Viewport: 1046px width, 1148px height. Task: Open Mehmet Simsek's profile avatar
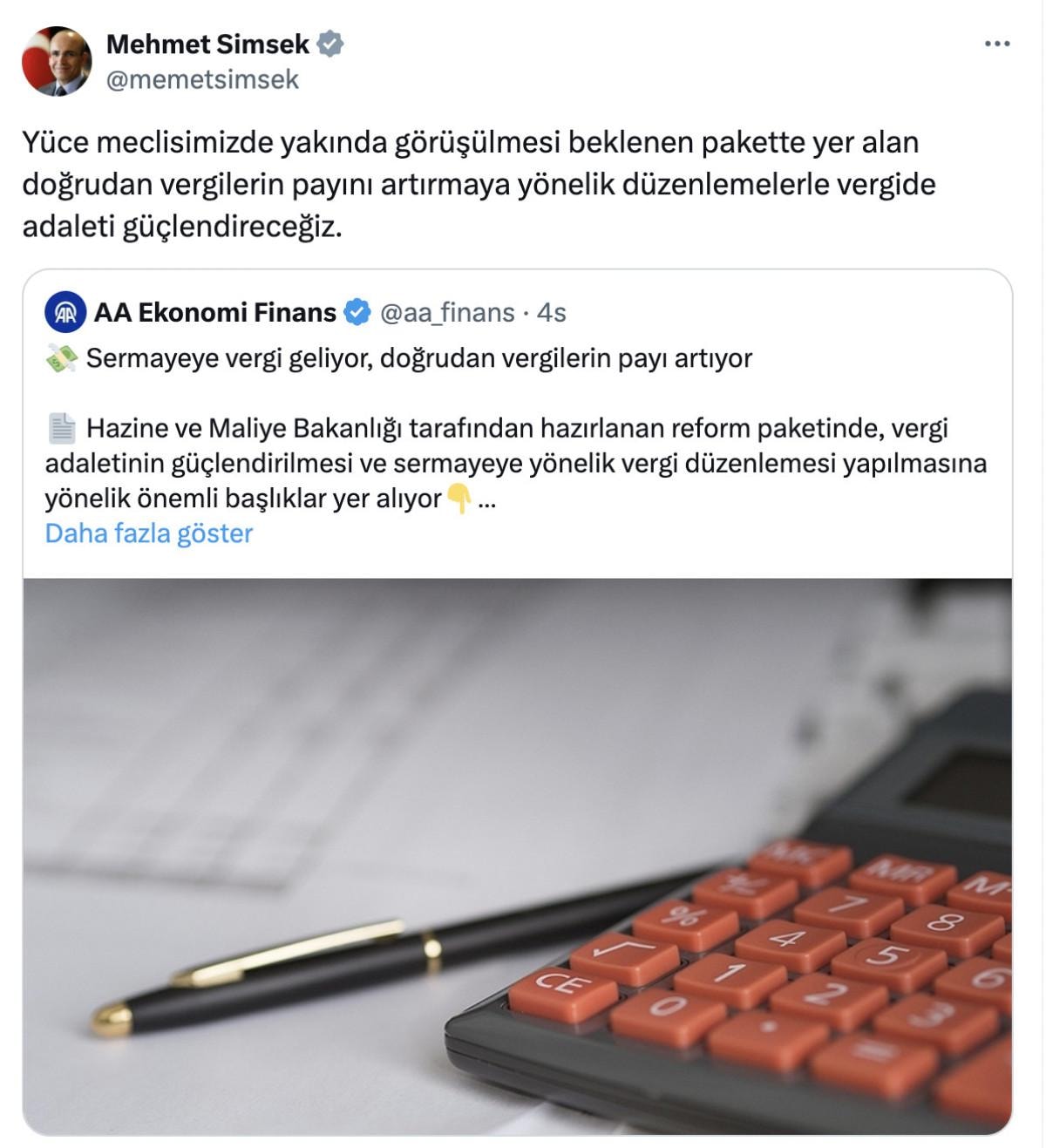coord(57,61)
